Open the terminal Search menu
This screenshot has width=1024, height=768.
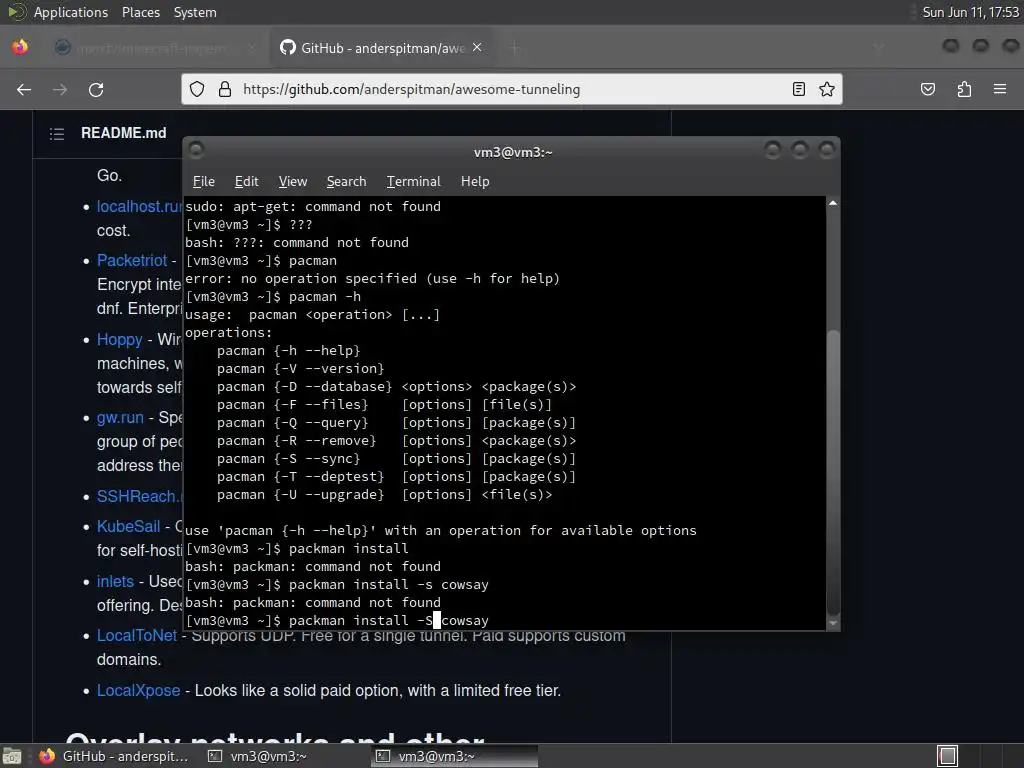346,182
